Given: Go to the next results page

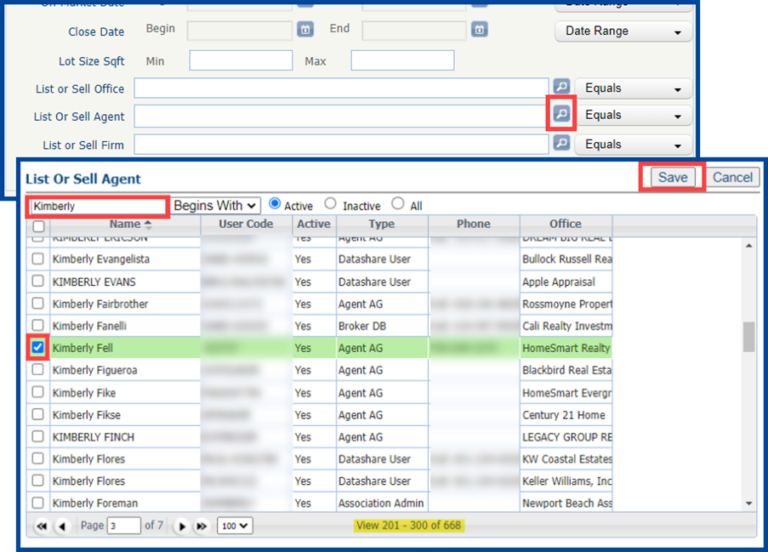Looking at the screenshot, I should click(x=181, y=526).
